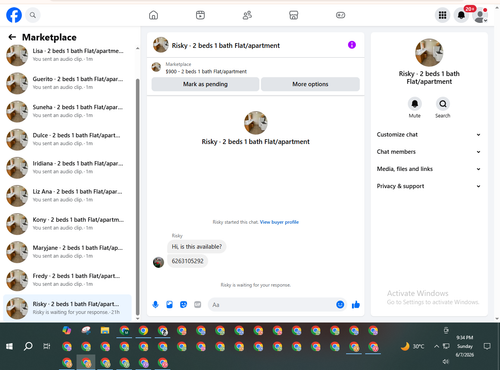Click the Marketplace back arrow

click(x=12, y=37)
